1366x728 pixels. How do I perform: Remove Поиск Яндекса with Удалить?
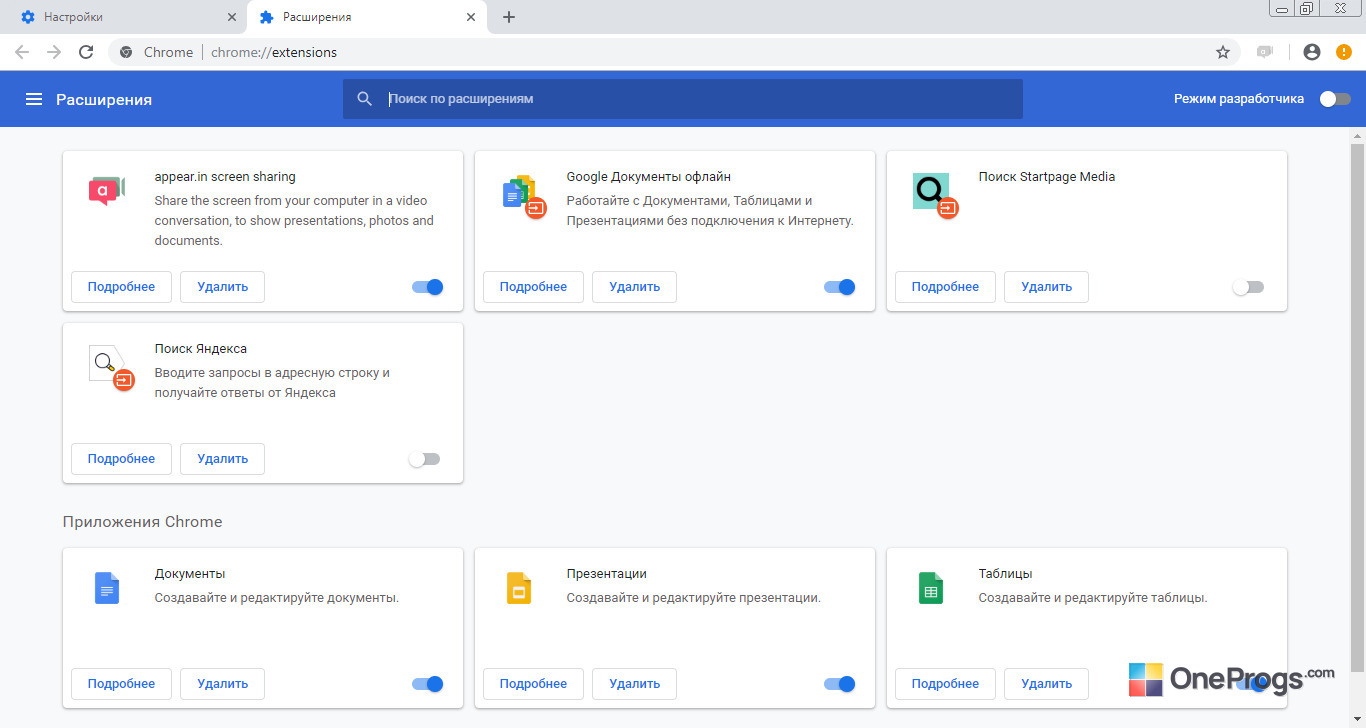222,459
